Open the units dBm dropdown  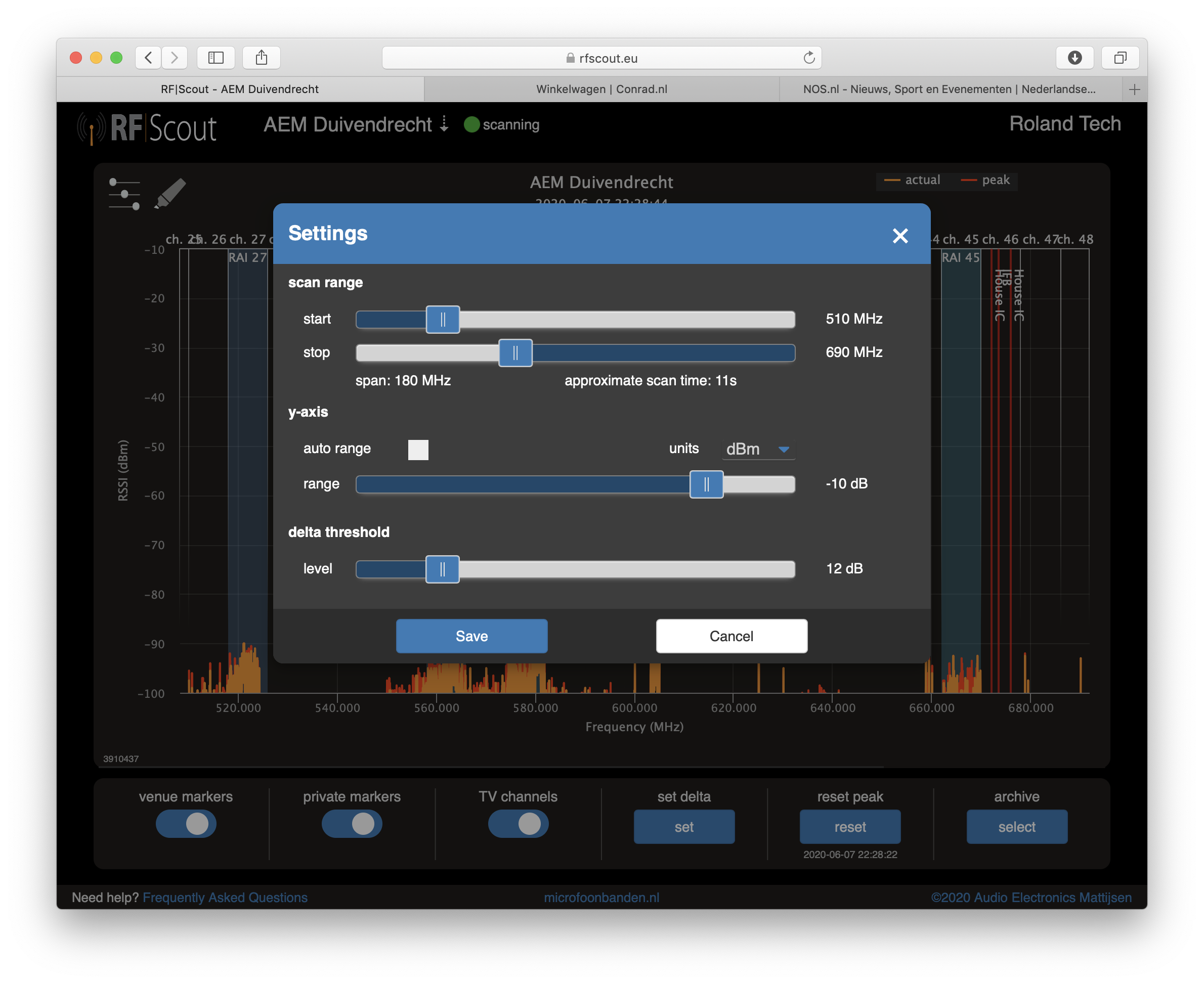coord(758,449)
